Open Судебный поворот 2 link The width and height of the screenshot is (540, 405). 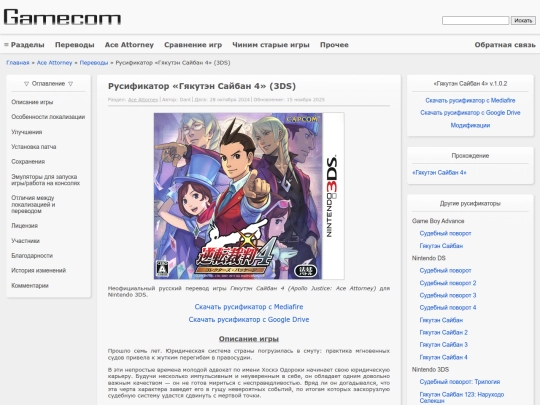pyautogui.click(x=448, y=283)
